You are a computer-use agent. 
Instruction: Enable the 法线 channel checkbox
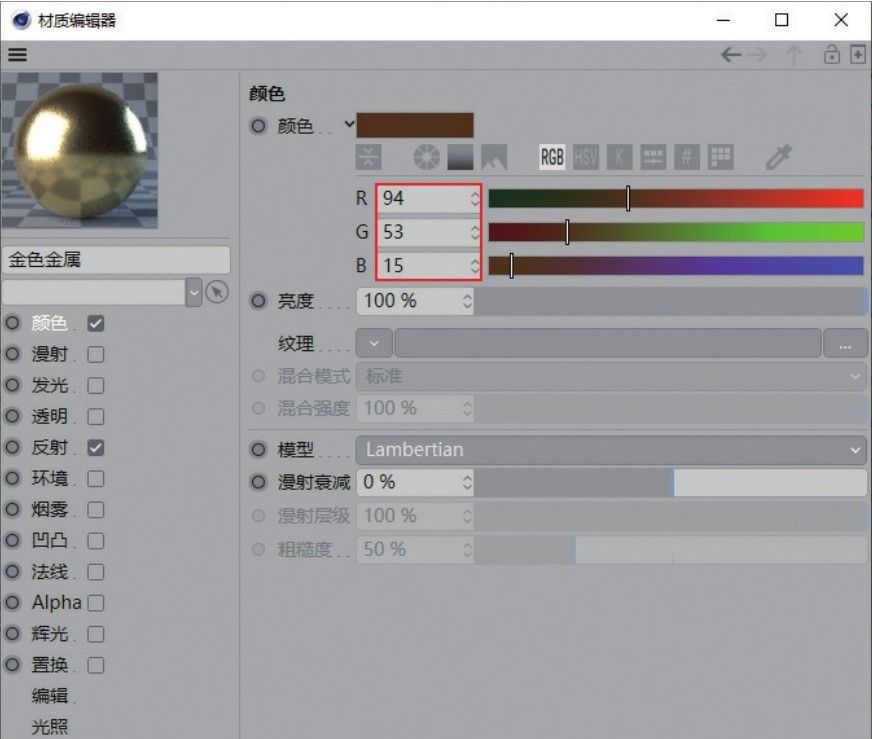(x=96, y=572)
